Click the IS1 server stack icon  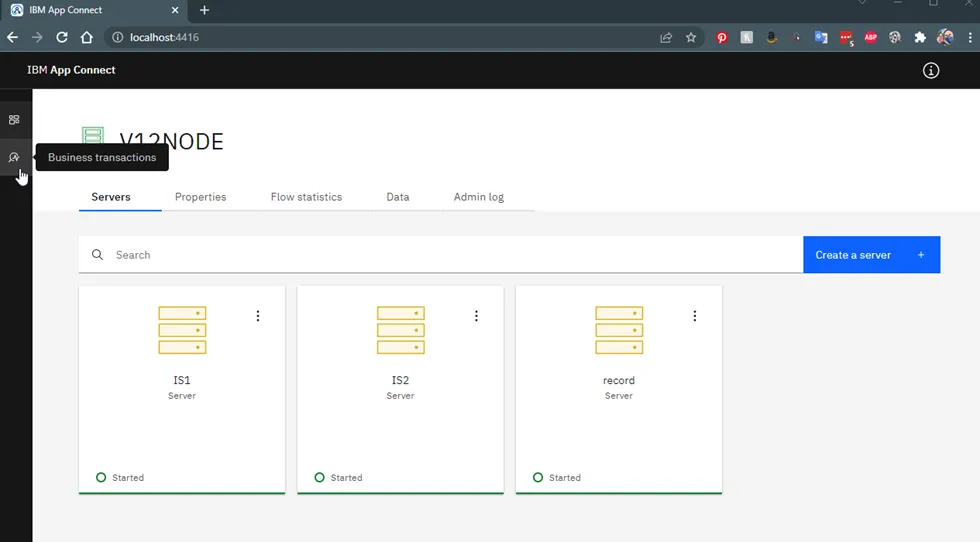coord(182,330)
